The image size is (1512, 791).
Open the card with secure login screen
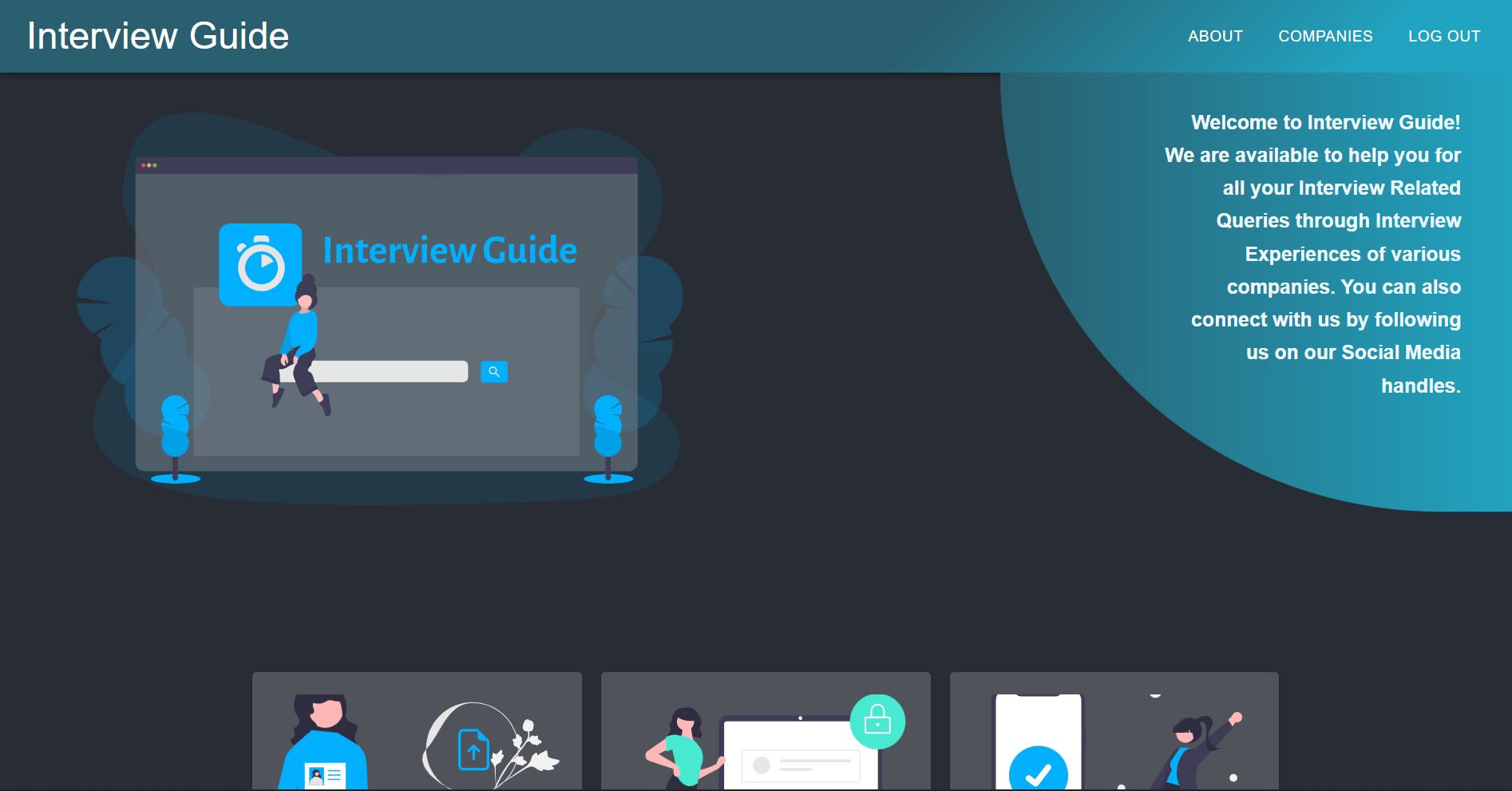point(766,731)
